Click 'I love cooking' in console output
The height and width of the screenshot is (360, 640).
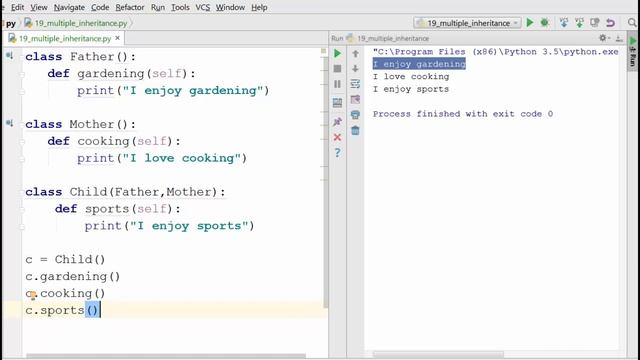click(411, 77)
